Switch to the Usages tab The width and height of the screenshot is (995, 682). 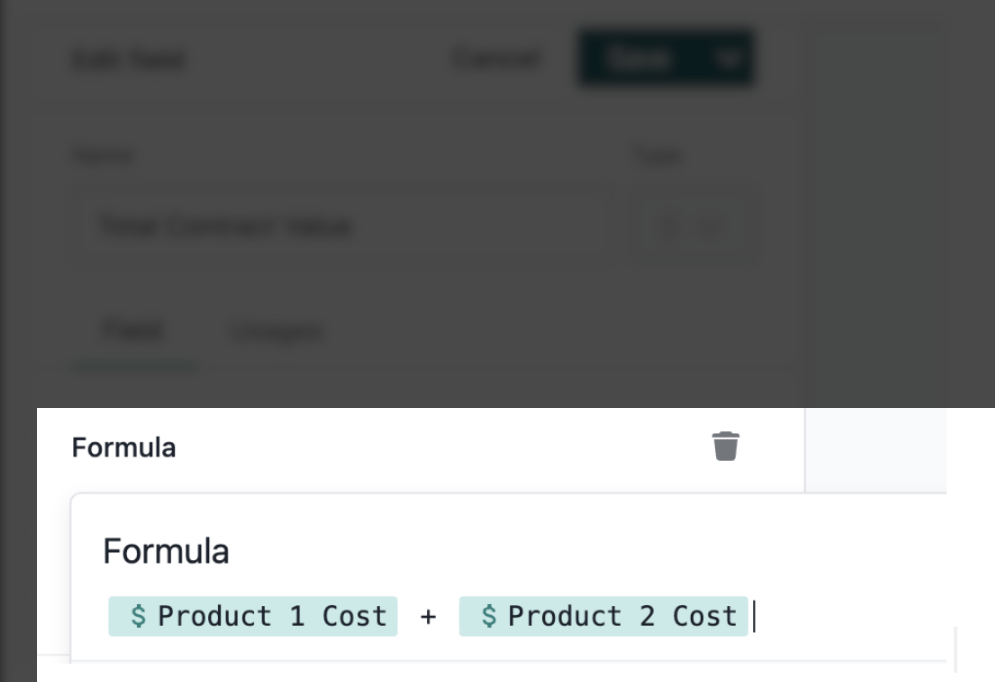276,331
